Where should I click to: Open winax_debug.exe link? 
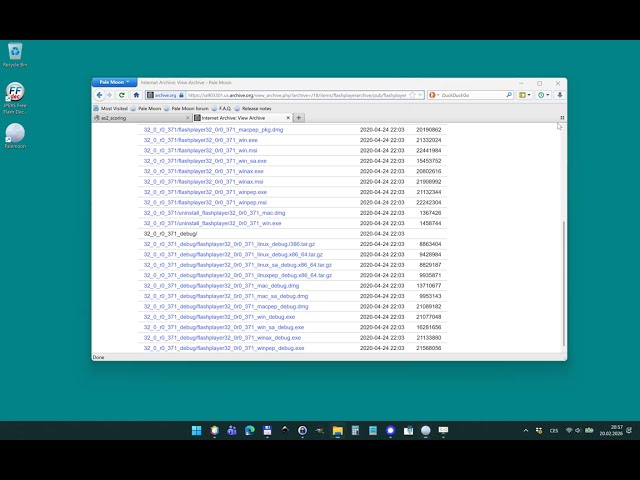[x=222, y=338]
